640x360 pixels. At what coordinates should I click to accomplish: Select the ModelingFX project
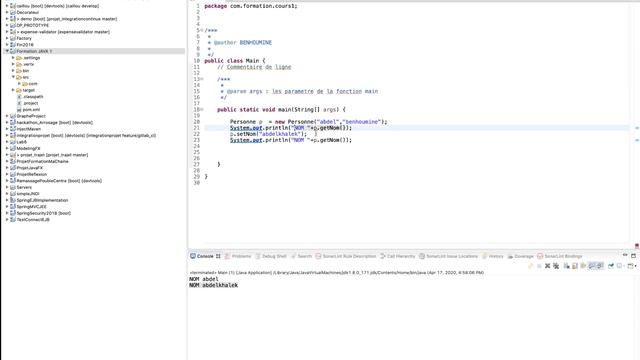pyautogui.click(x=29, y=149)
